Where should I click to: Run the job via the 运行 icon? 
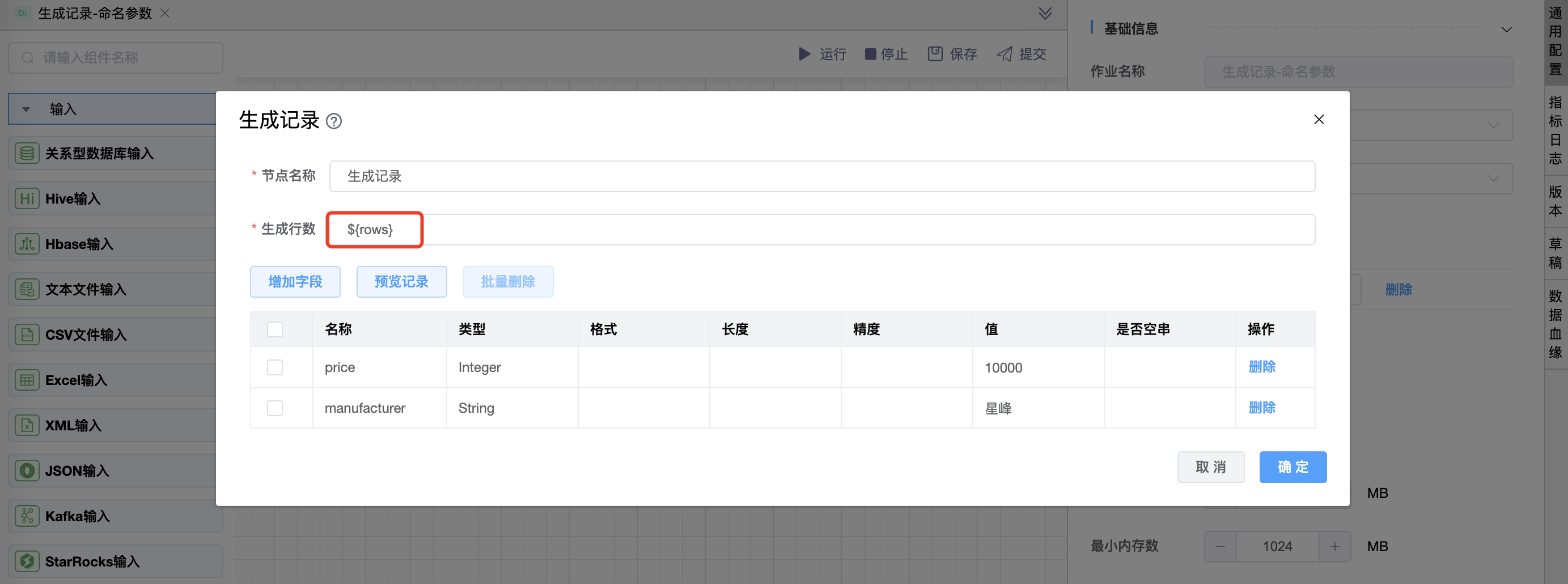[805, 54]
